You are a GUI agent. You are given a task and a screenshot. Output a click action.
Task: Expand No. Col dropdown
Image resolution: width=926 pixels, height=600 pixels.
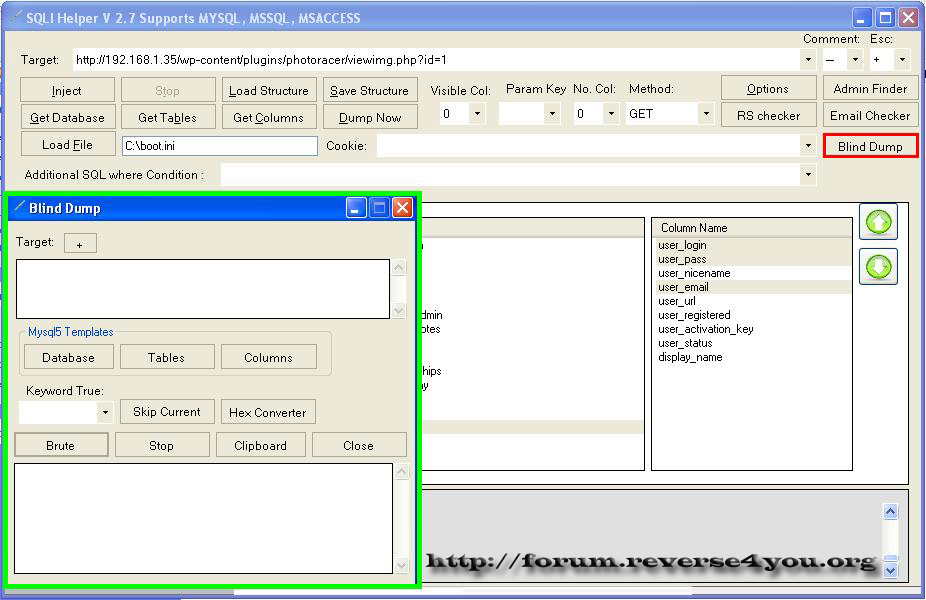[x=611, y=113]
